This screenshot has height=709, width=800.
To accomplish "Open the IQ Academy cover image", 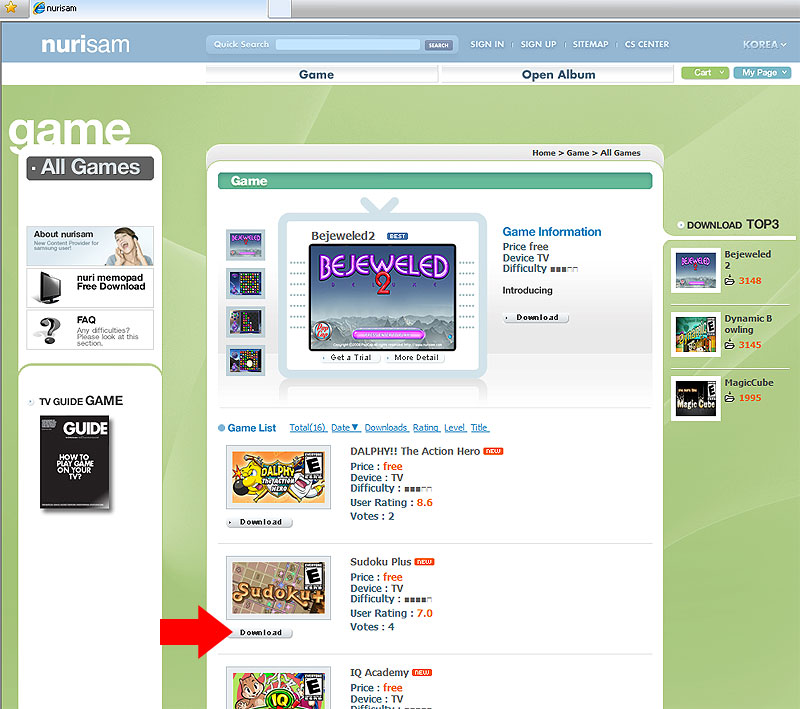I will 278,688.
